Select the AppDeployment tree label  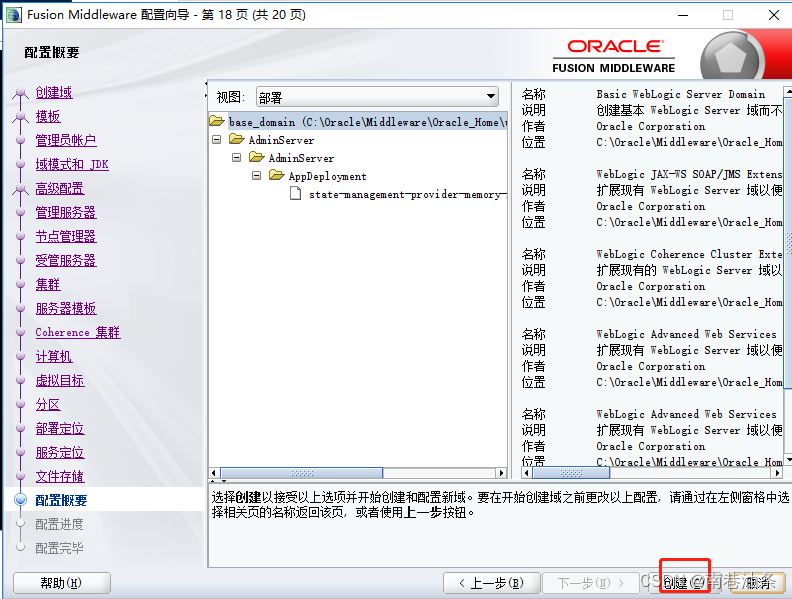[327, 176]
